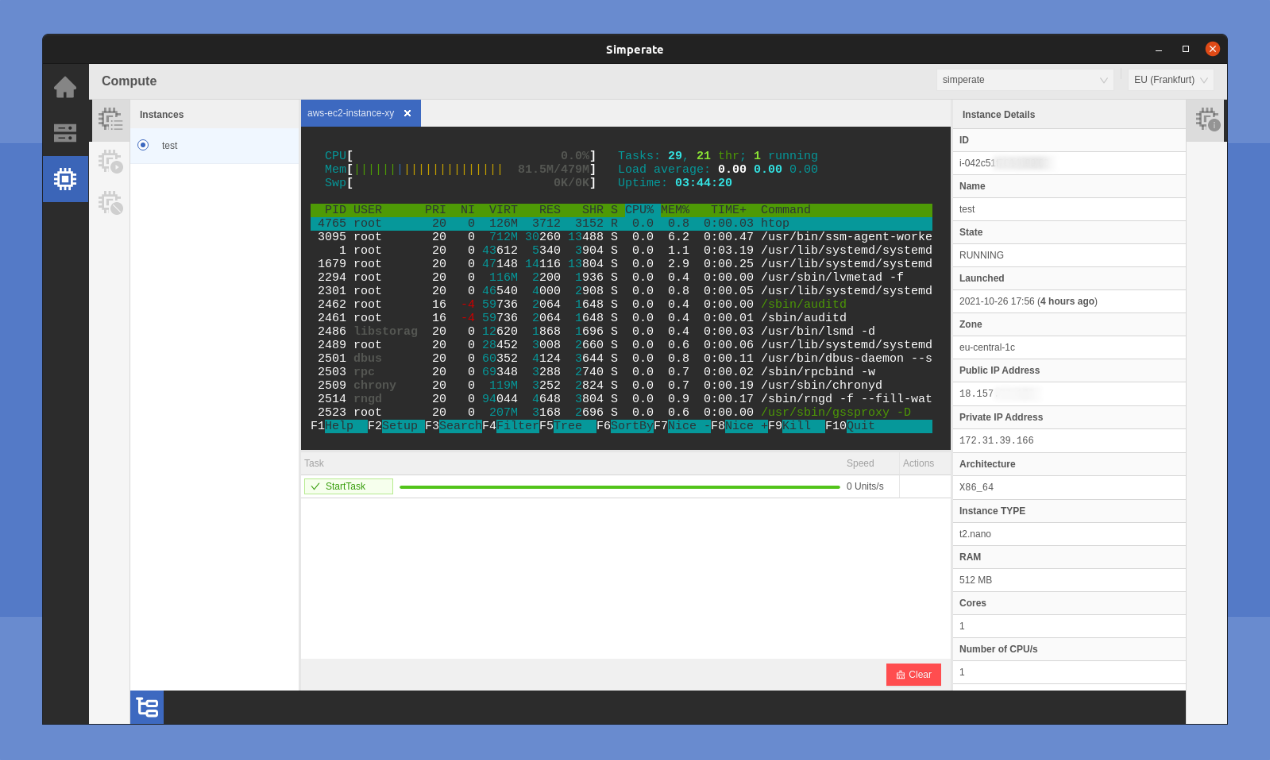Select the chronyd process row
Viewport: 1270px width, 760px height.
[621, 385]
